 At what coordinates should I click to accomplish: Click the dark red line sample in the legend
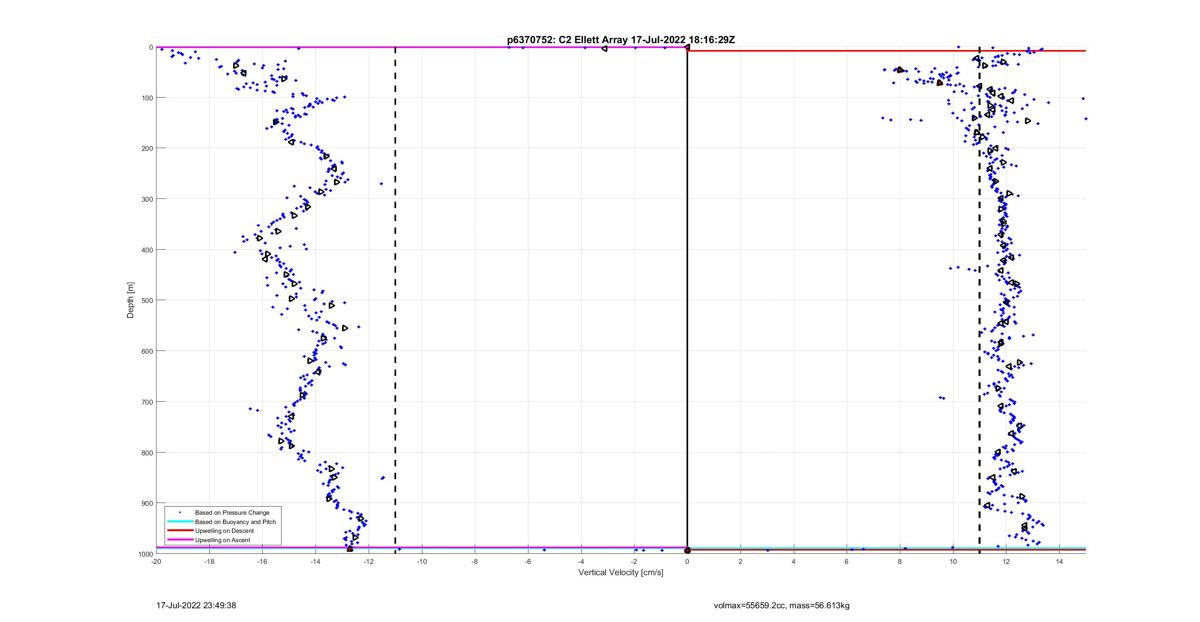coord(180,530)
